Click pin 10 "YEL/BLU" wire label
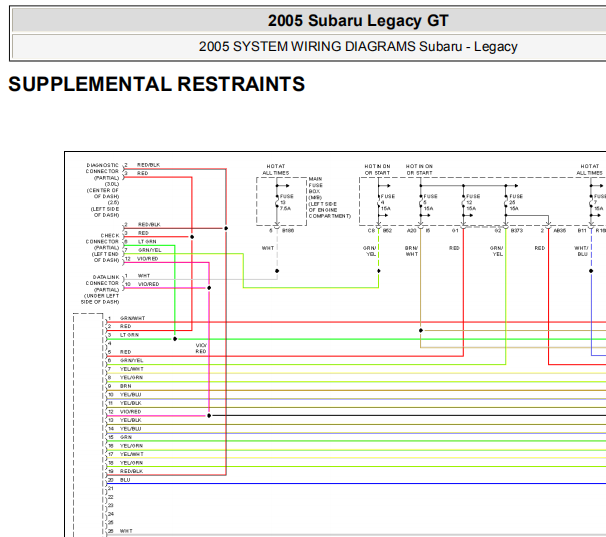Screen dimensions: 606x537 130,395
